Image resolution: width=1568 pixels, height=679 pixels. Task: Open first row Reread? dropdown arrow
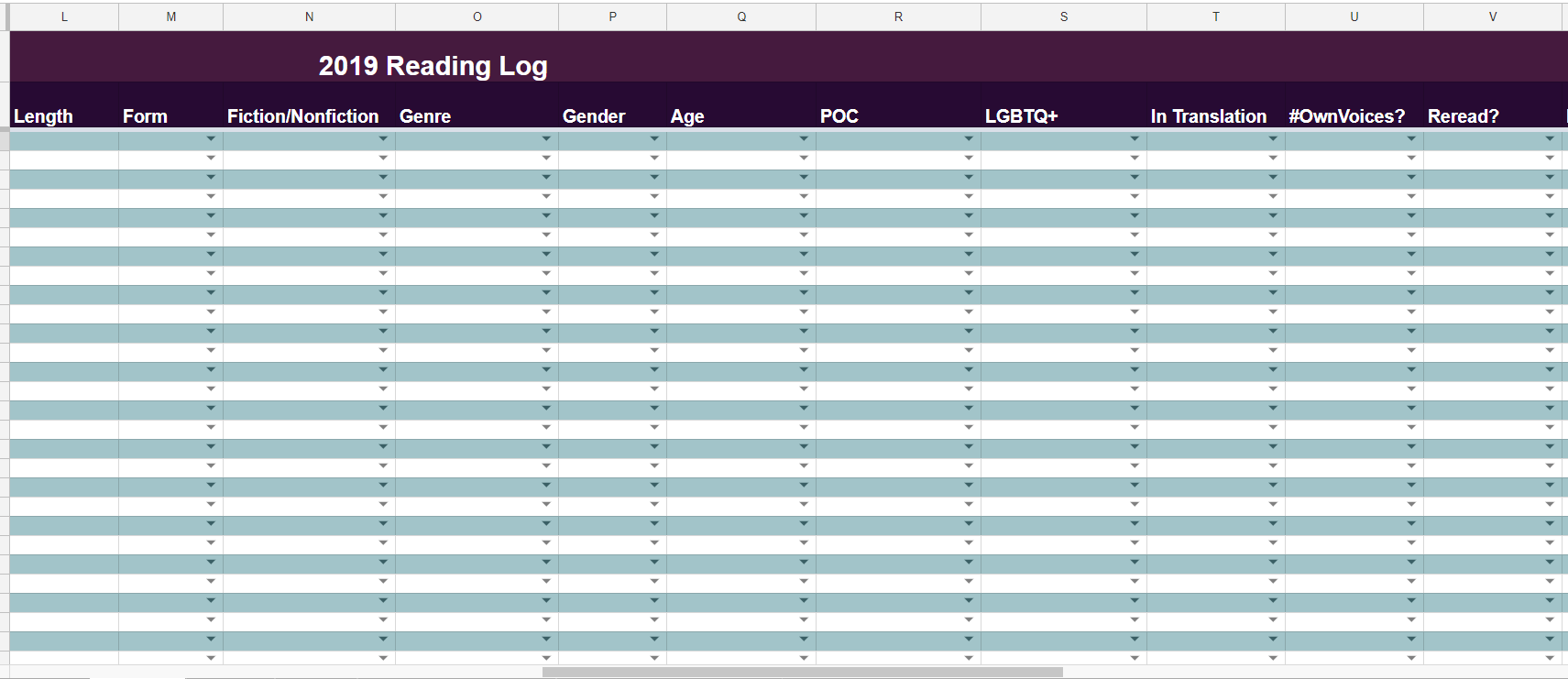coord(1550,139)
